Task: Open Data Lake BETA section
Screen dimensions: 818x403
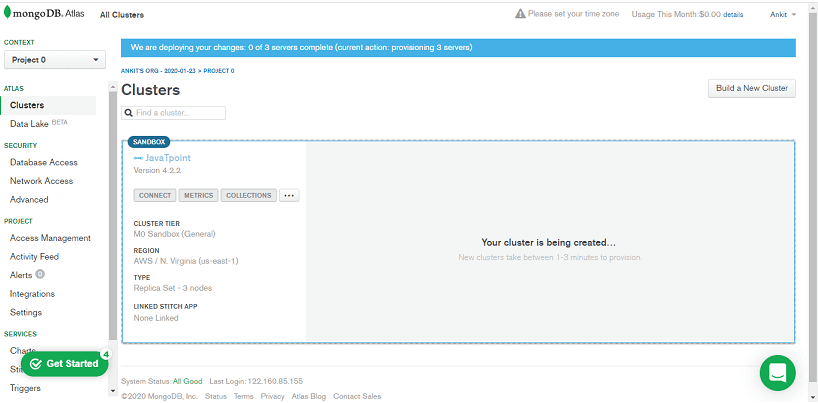Action: point(39,124)
